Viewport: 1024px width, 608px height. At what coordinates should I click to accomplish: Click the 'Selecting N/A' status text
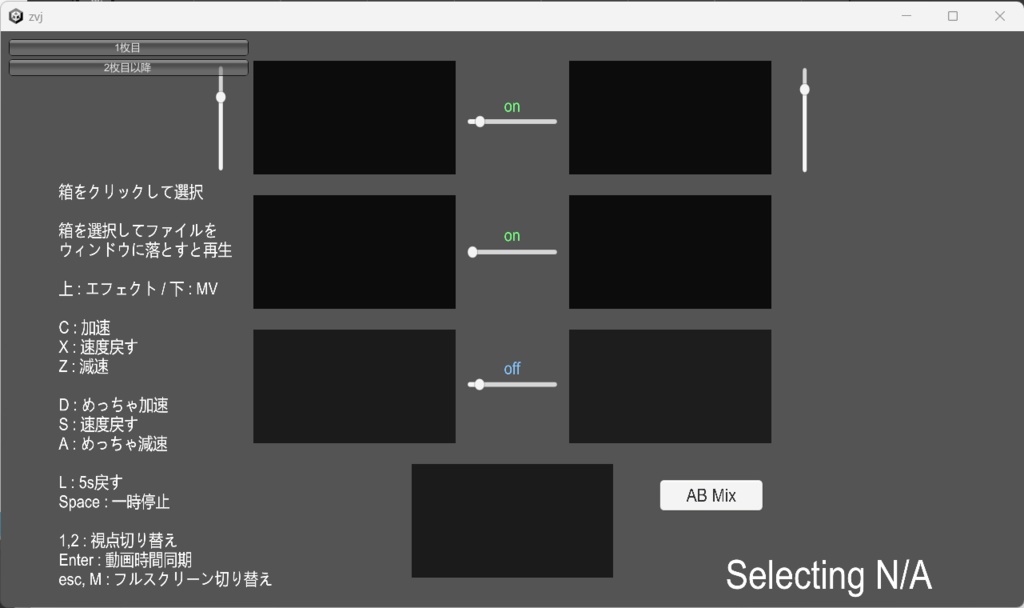(x=829, y=575)
